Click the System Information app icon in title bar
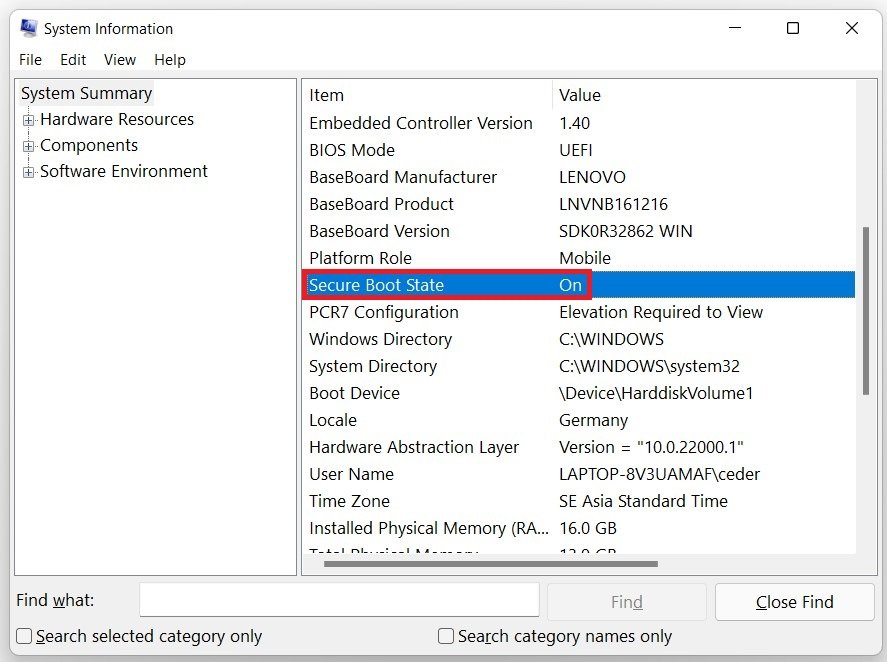 coord(28,28)
